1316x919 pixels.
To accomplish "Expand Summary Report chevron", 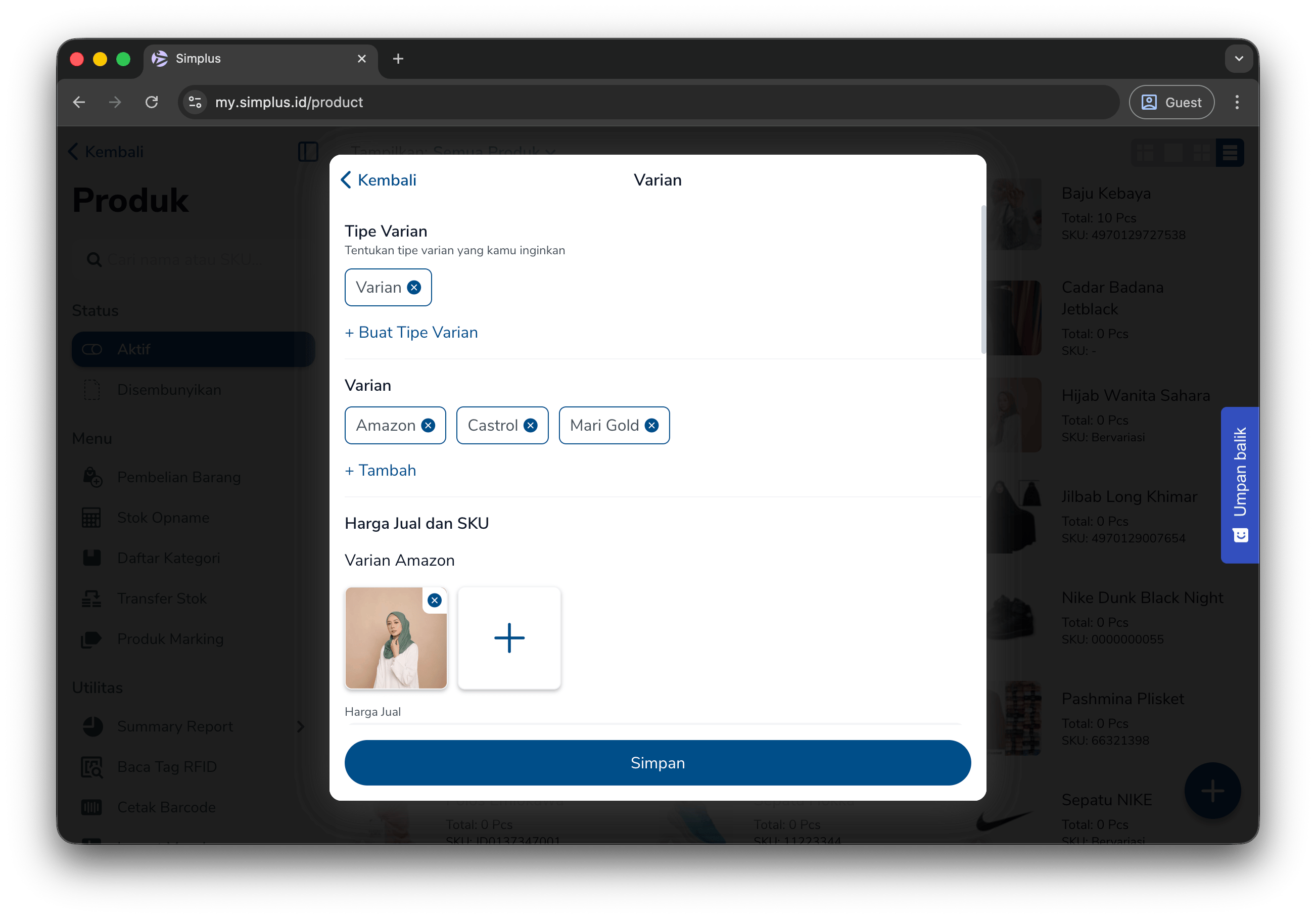I will pyautogui.click(x=301, y=726).
